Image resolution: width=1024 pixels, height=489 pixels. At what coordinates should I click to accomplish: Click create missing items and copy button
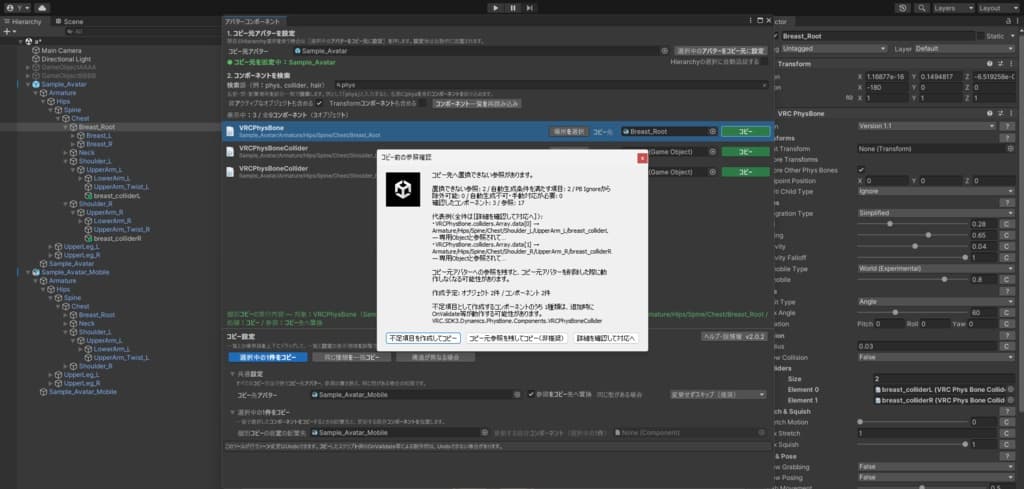pos(423,338)
